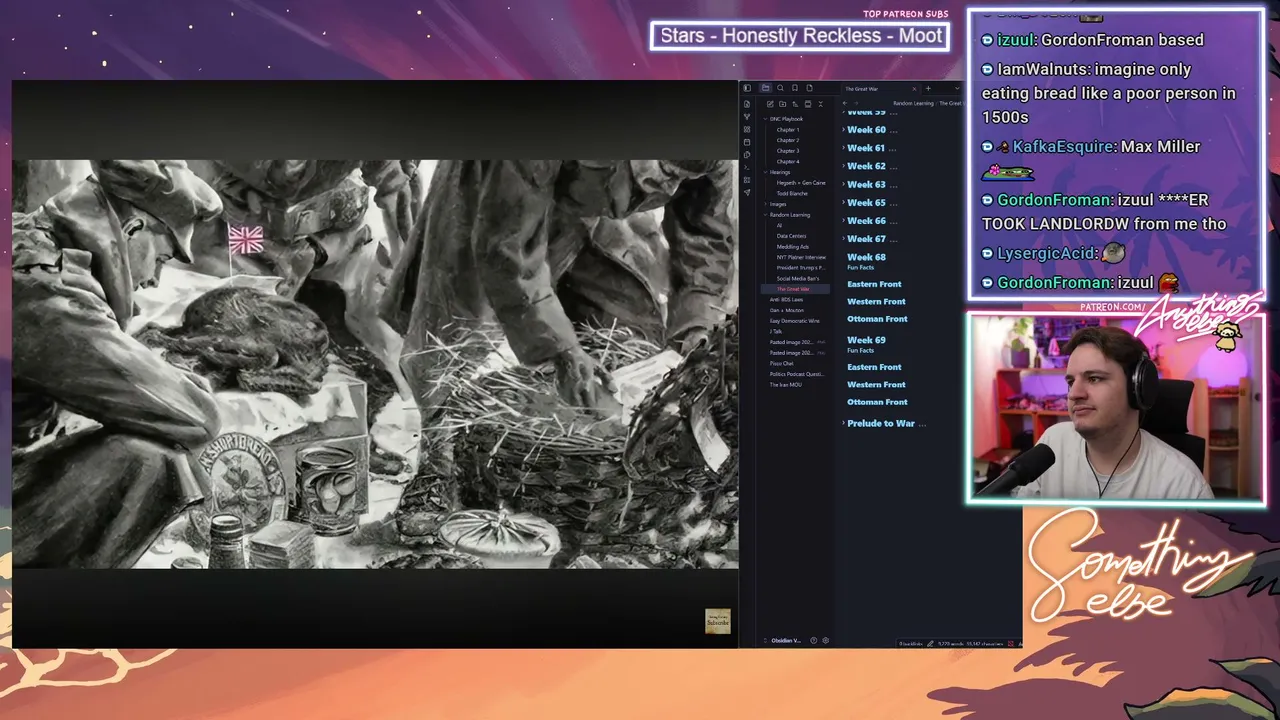This screenshot has height=720, width=1280.
Task: Open the AI note
Action: click(780, 225)
